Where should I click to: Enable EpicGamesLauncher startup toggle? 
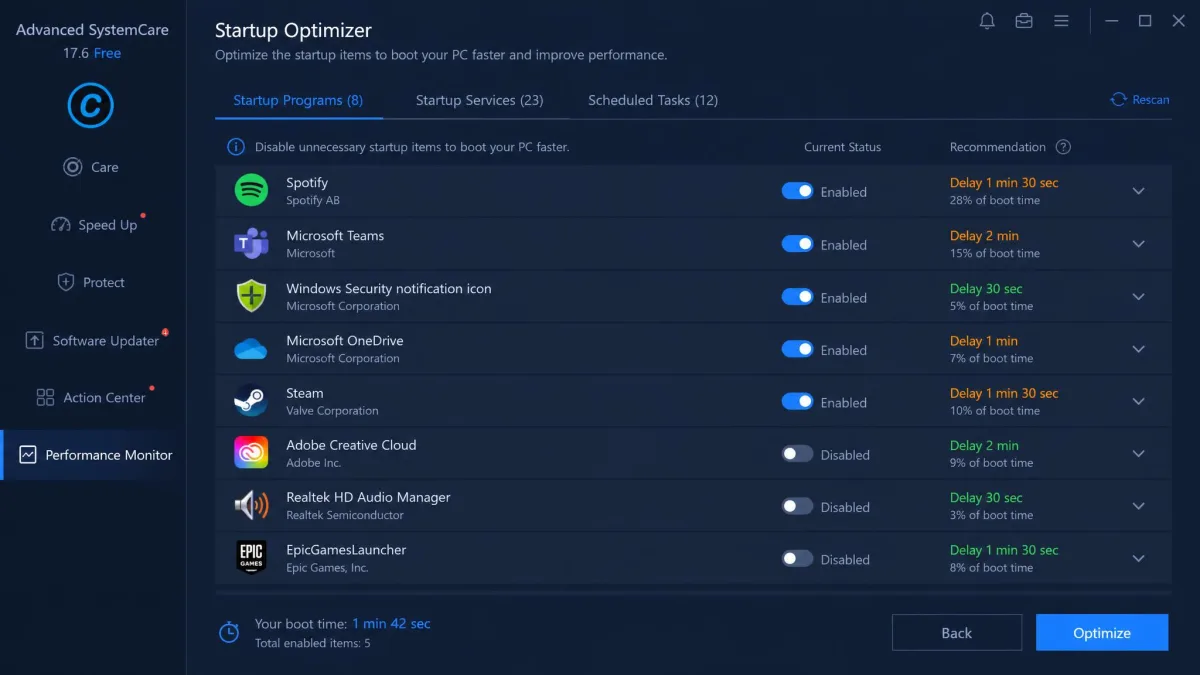(x=797, y=559)
